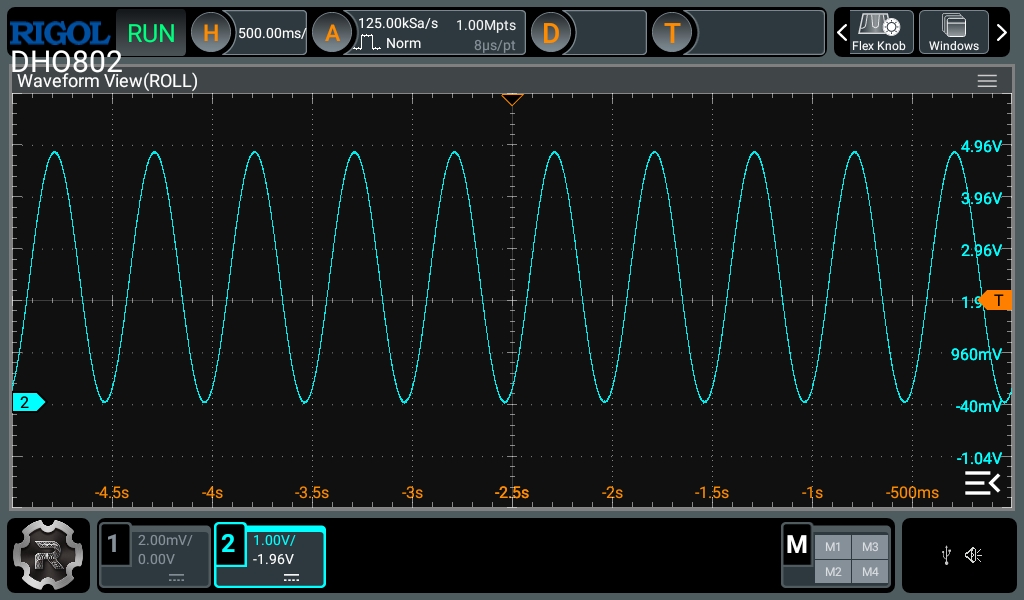1024x600 pixels.
Task: Click channel 2 offset -1.96V
Action: [x=273, y=559]
